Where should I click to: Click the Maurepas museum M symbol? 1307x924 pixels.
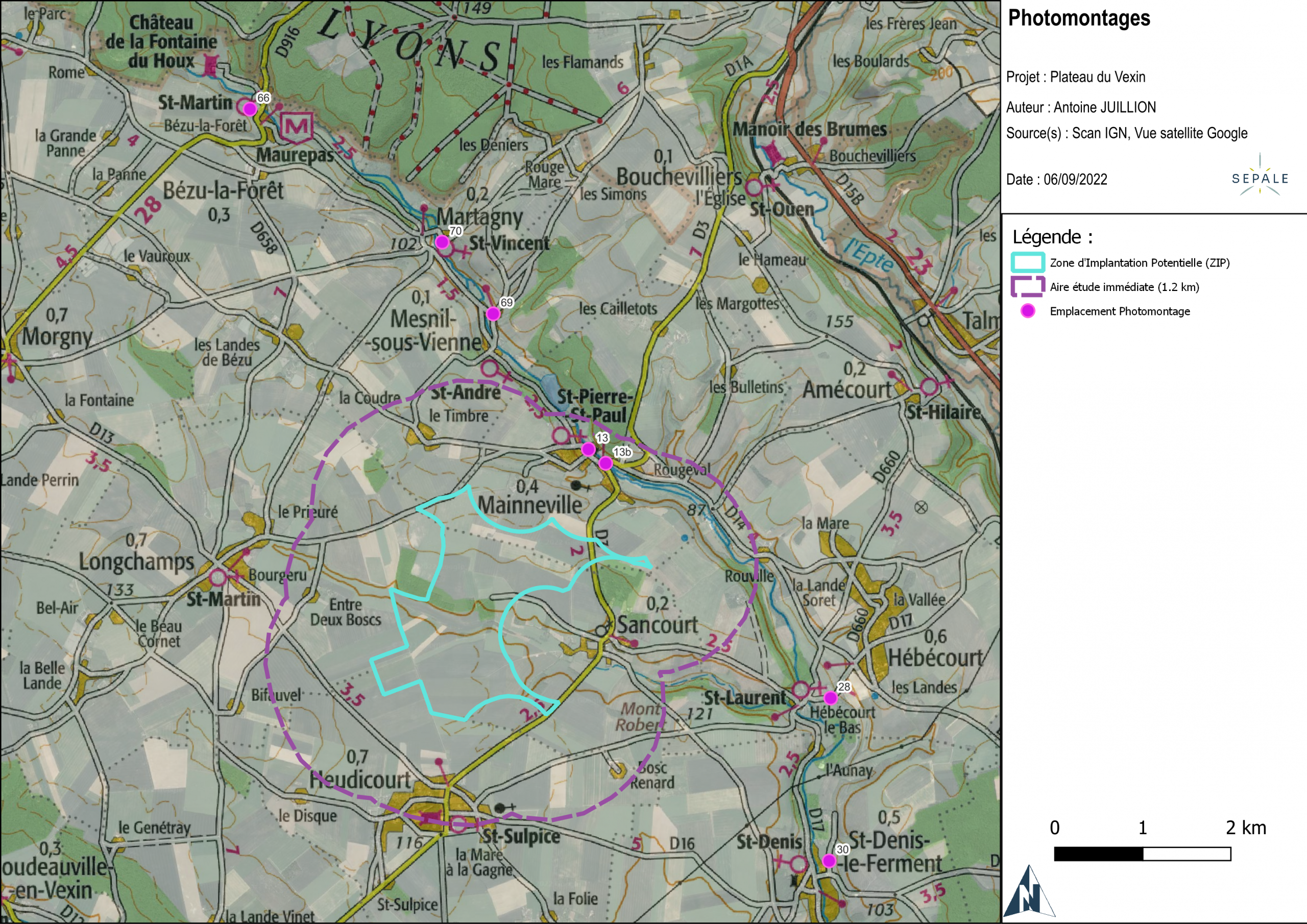pos(297,127)
